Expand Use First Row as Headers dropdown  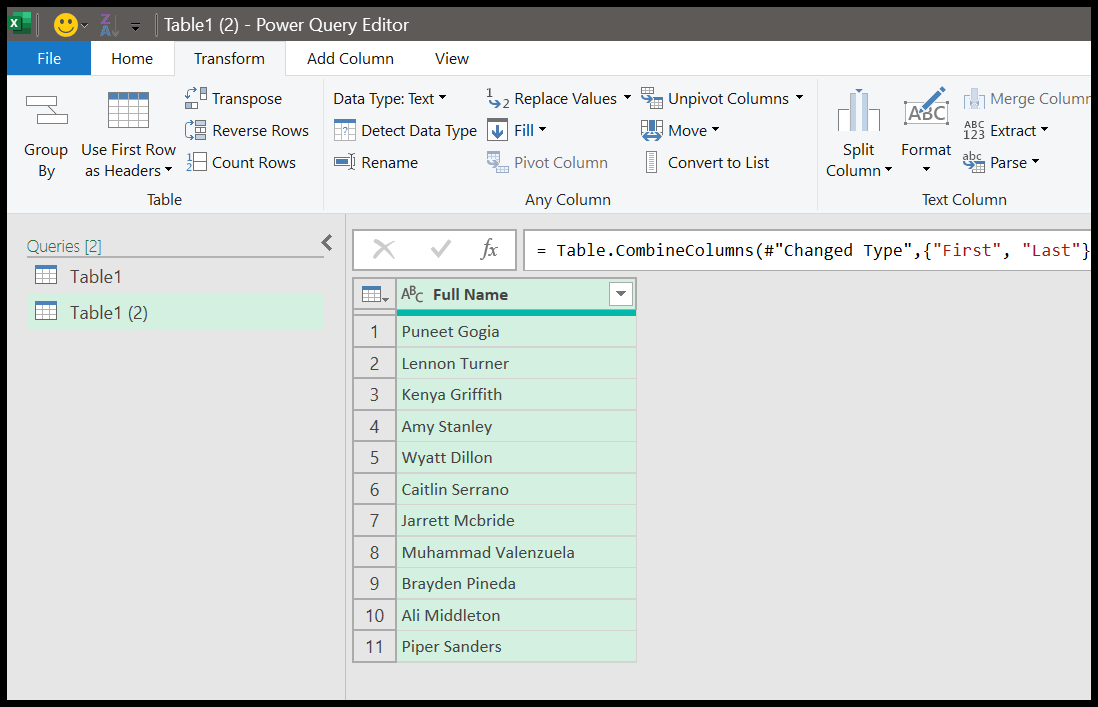coord(169,169)
